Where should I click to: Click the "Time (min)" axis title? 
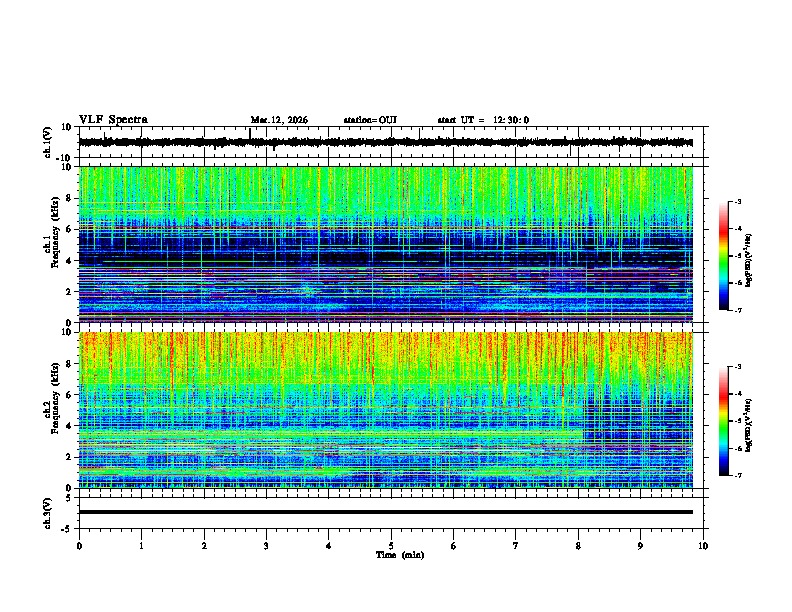tap(400, 555)
